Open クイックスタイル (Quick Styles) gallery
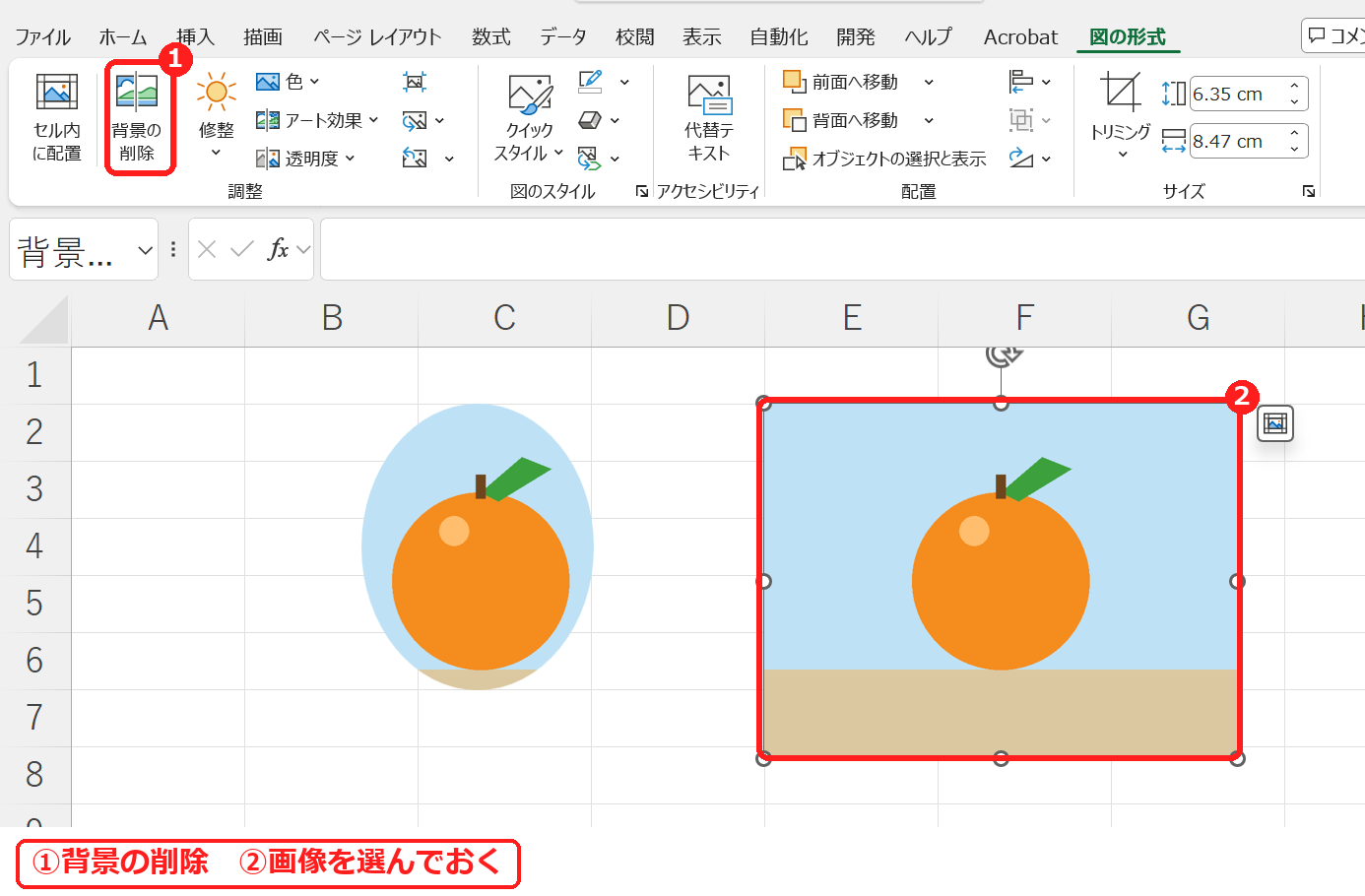Screen dimensions: 1365x896 coord(529,117)
